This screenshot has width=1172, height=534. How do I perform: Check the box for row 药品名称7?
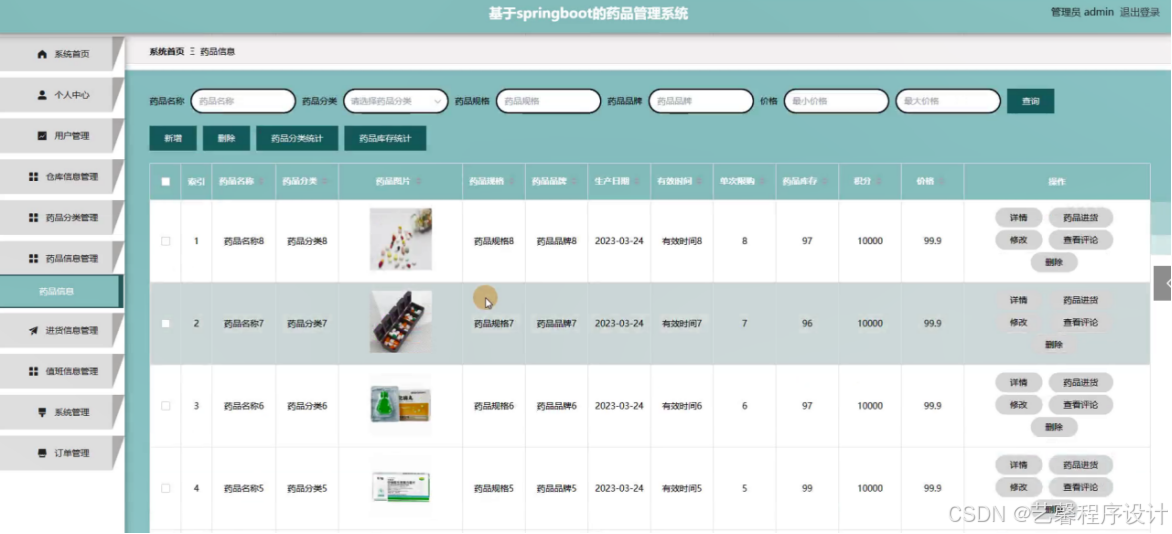point(166,324)
